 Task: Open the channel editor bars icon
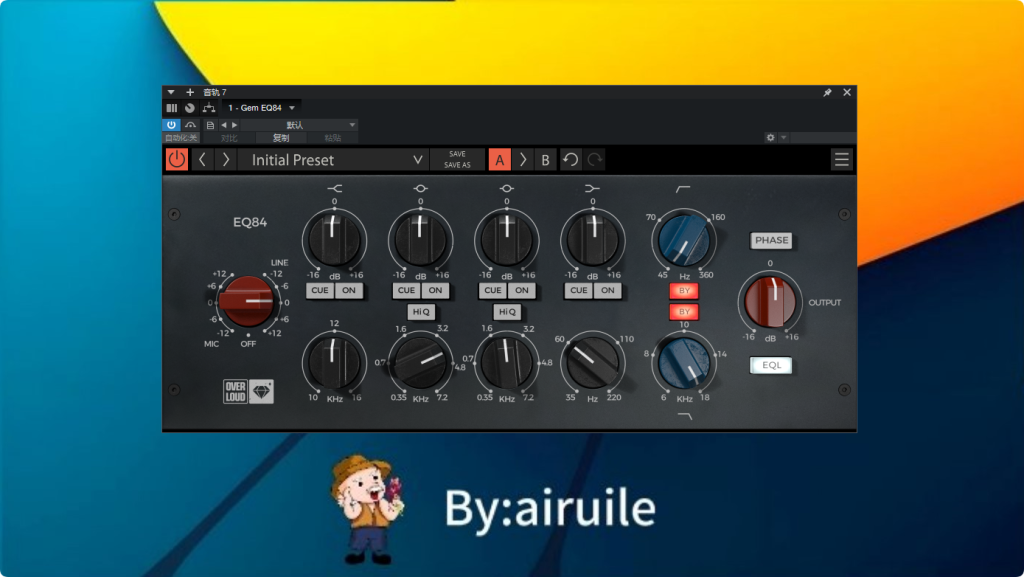[172, 108]
